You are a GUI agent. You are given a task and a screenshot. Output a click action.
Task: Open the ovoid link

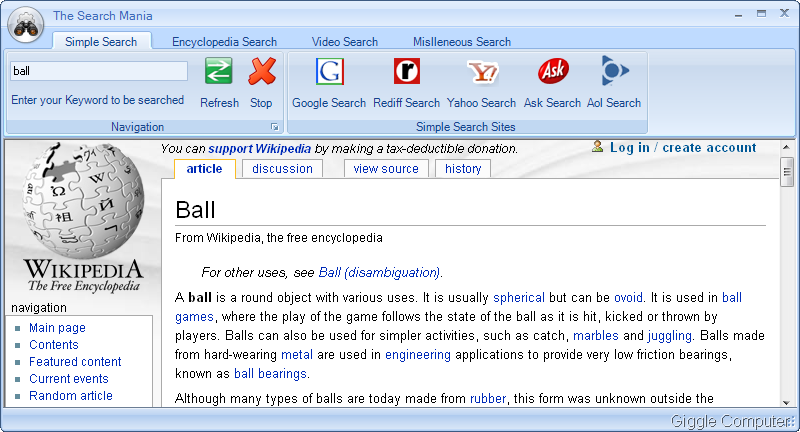click(x=628, y=297)
